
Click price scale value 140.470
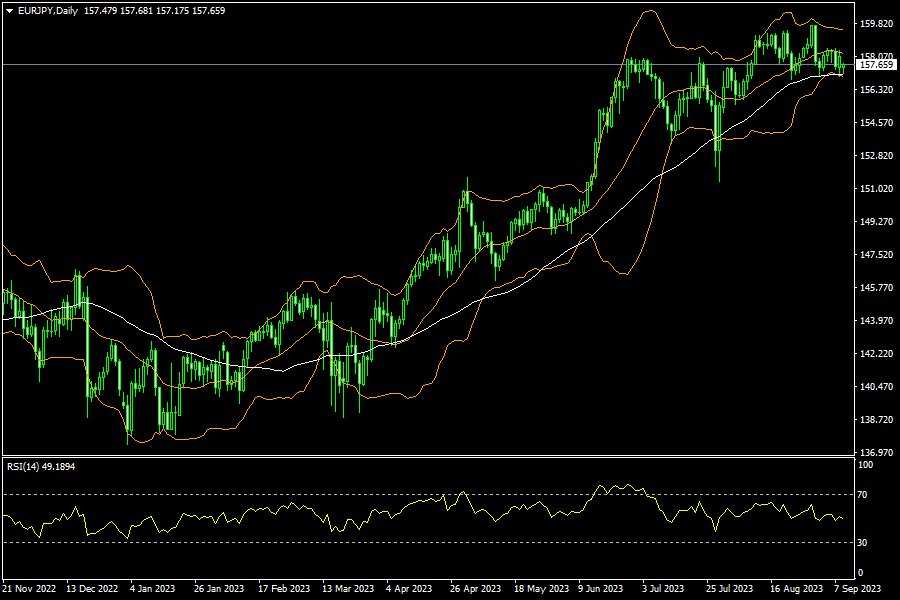click(876, 386)
